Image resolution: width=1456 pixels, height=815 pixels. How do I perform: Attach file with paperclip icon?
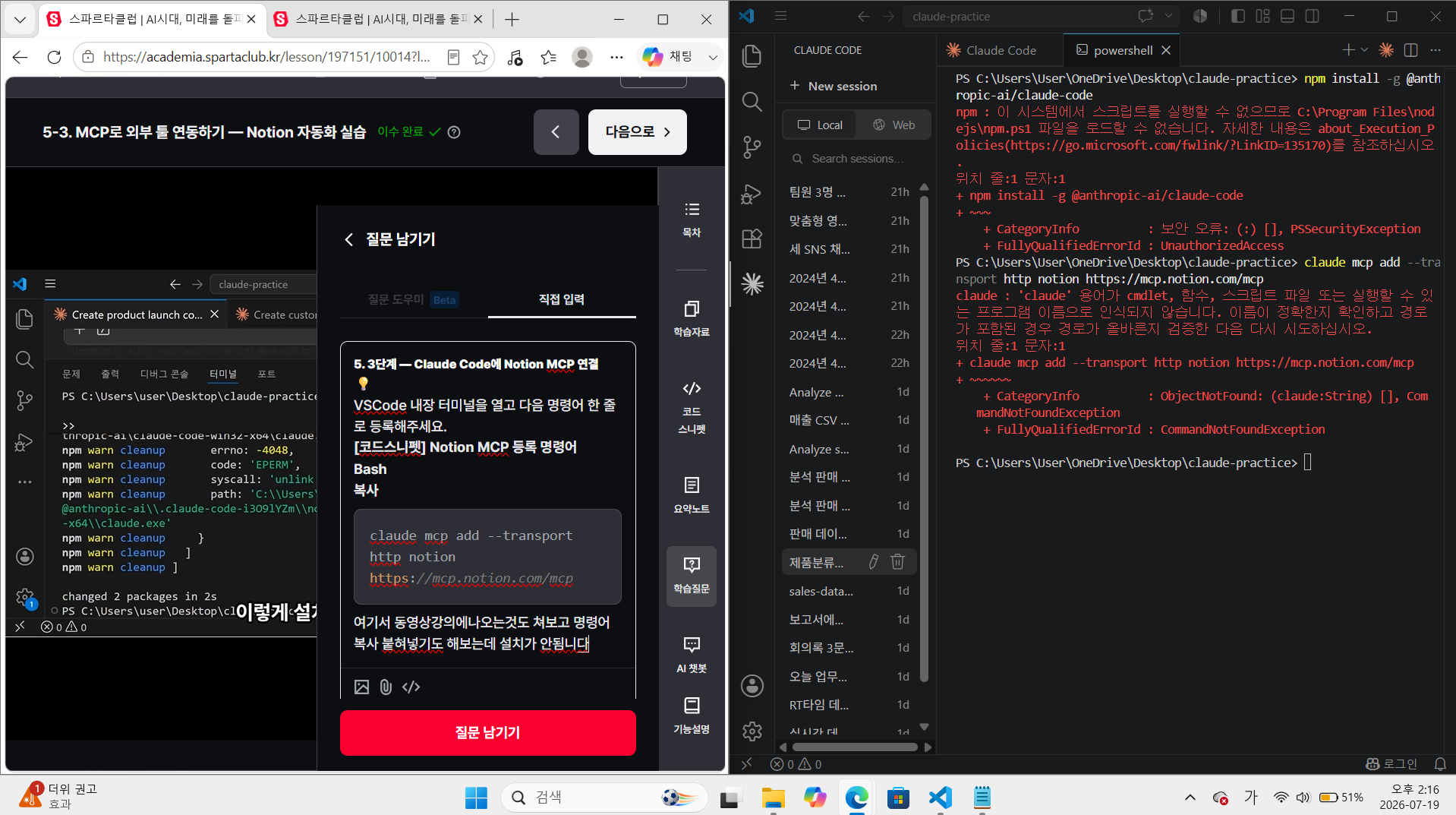(386, 687)
